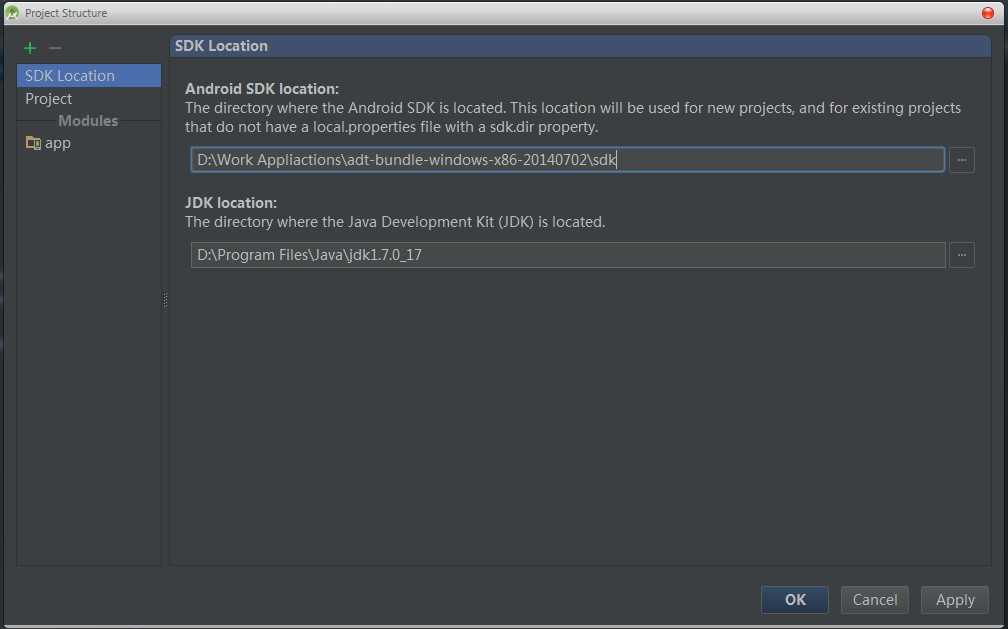Close the Project Structure dialog window
The image size is (1008, 629).
click(988, 13)
